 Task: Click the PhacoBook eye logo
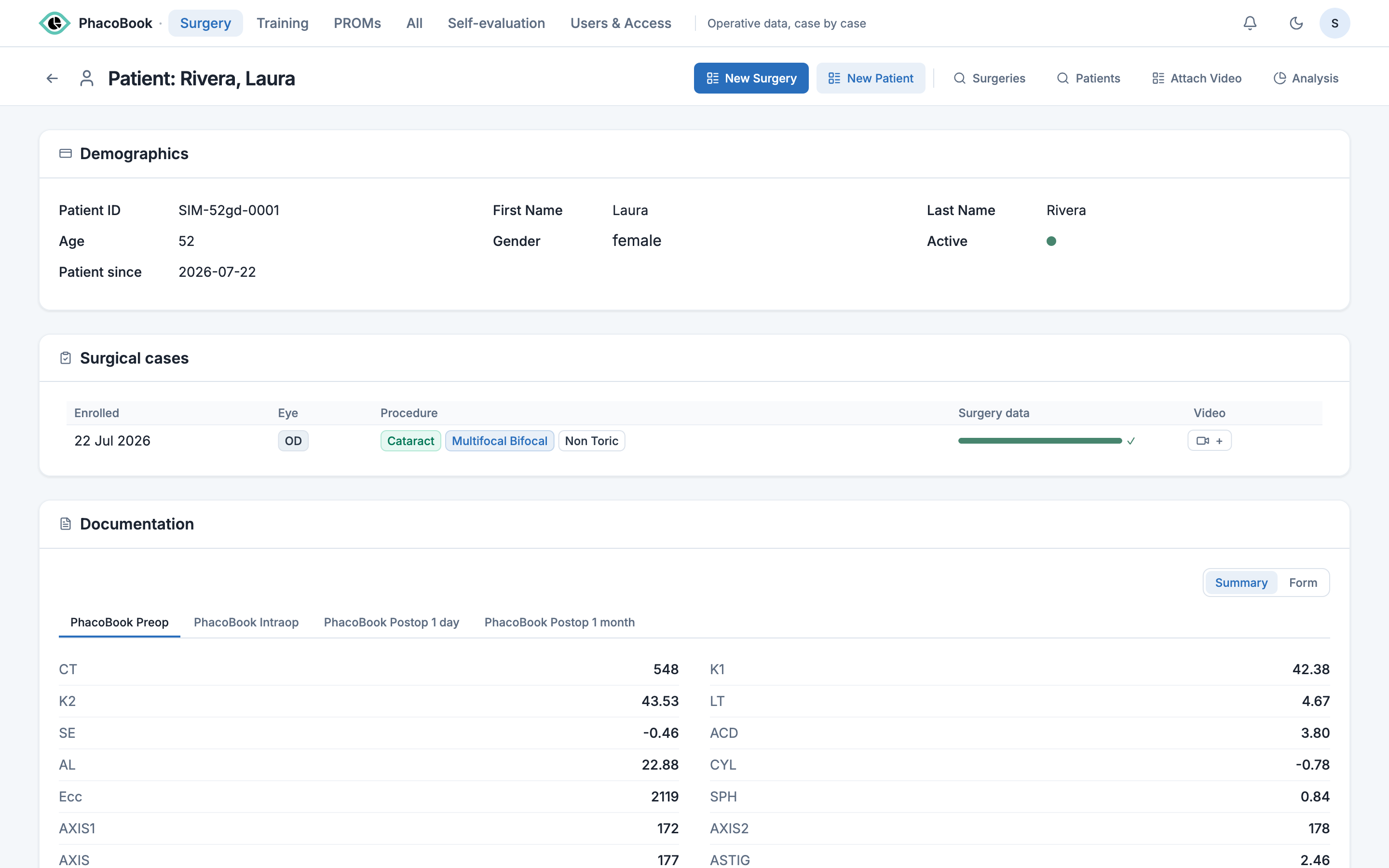click(54, 23)
